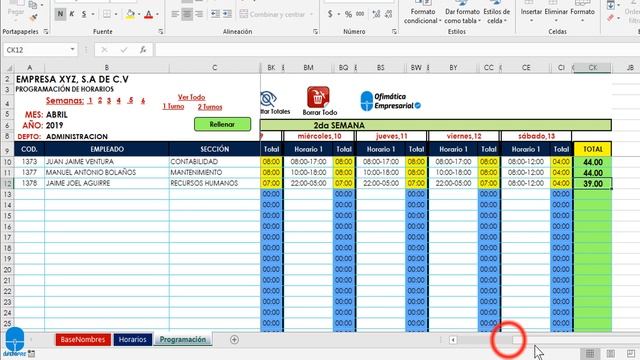Increase decimal places
The image size is (640, 360).
[x=376, y=14]
